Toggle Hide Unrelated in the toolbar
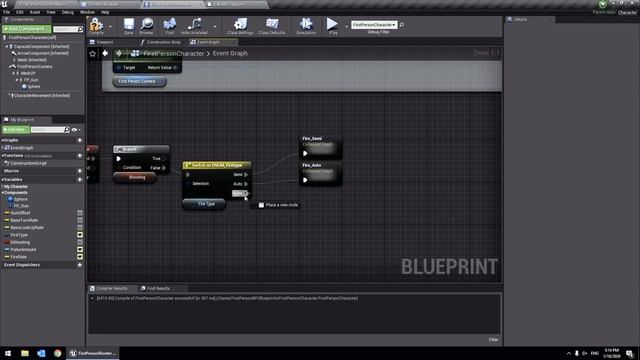640x360 pixels. click(x=194, y=26)
